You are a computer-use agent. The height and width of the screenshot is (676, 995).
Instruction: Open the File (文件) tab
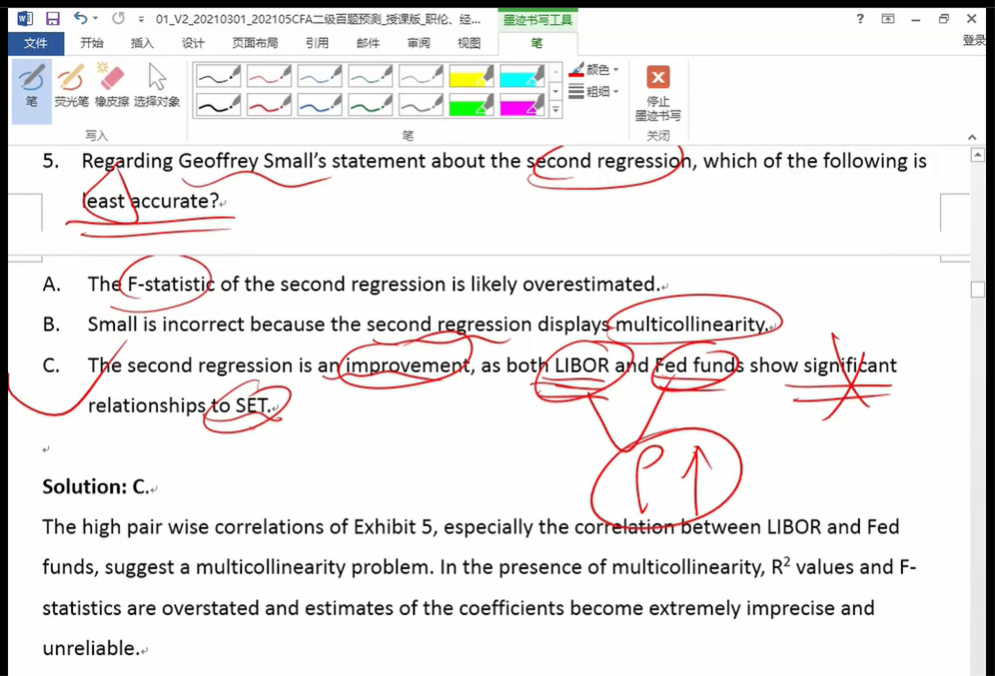[x=35, y=43]
